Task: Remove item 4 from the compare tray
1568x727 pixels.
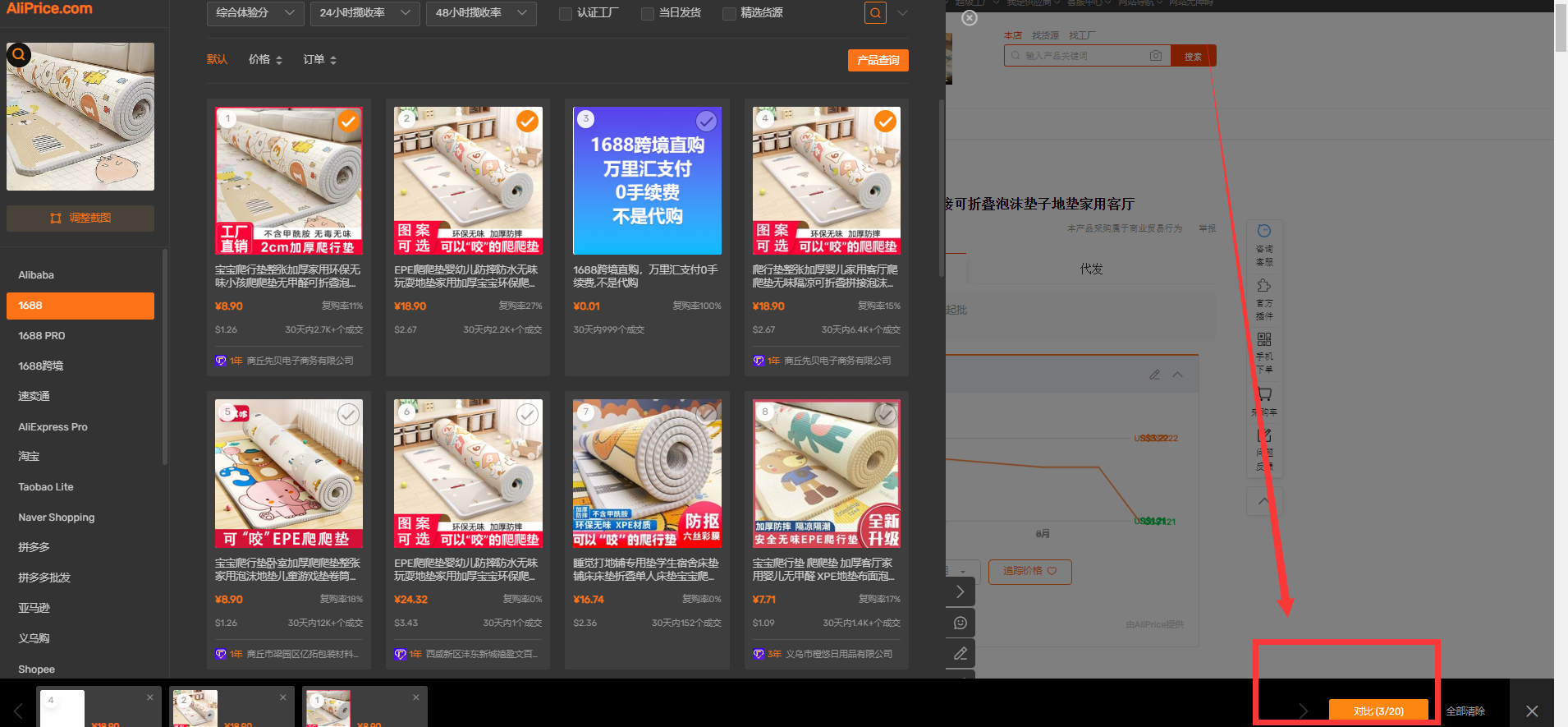Action: pos(150,697)
